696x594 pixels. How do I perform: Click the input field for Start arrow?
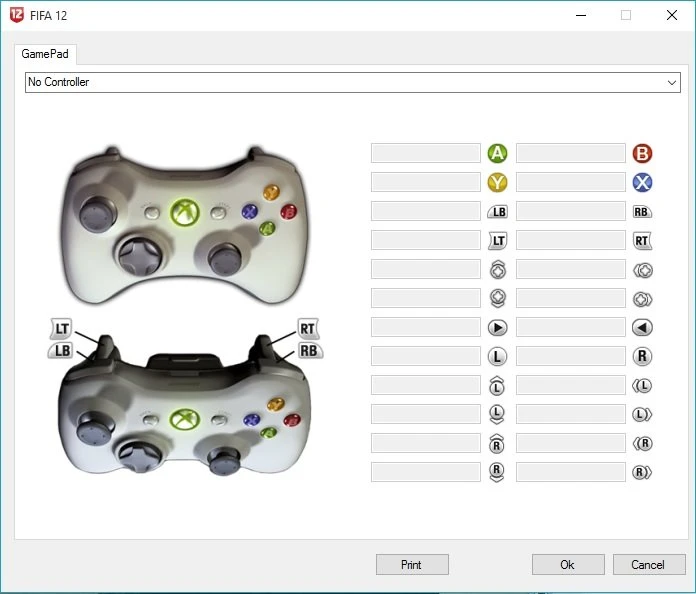pos(426,327)
